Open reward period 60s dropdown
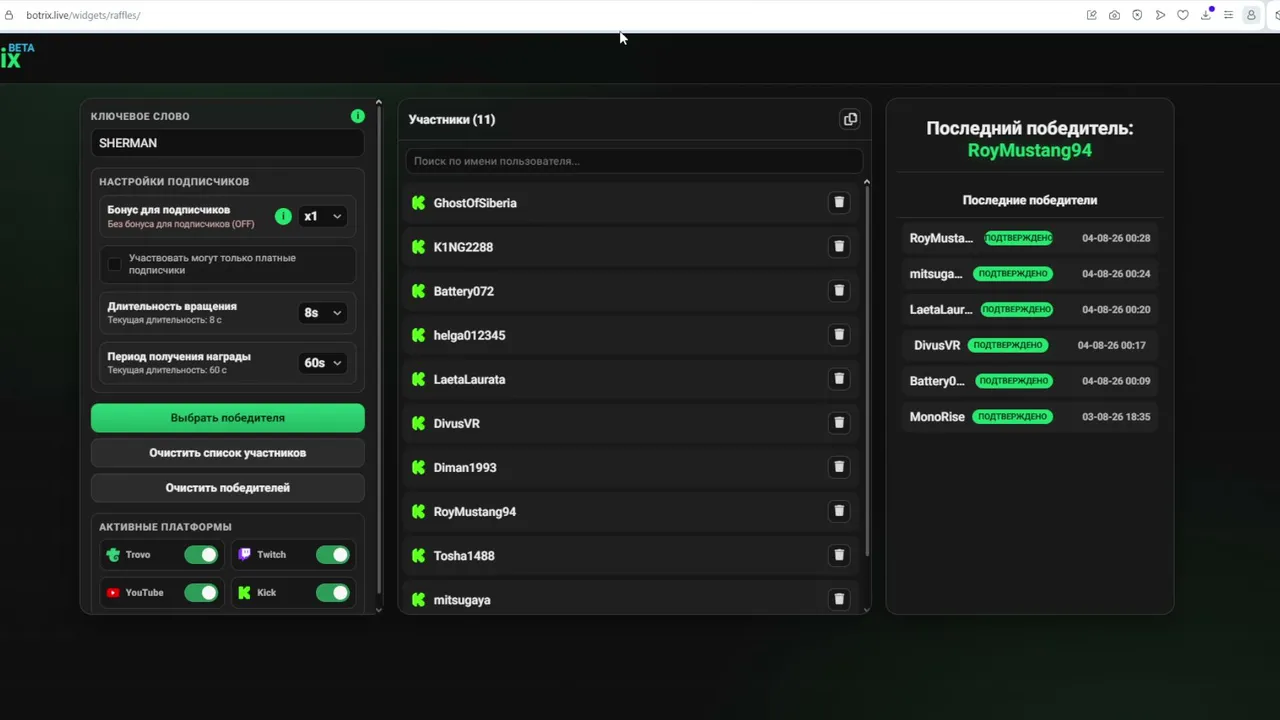The image size is (1280, 720). coord(323,363)
